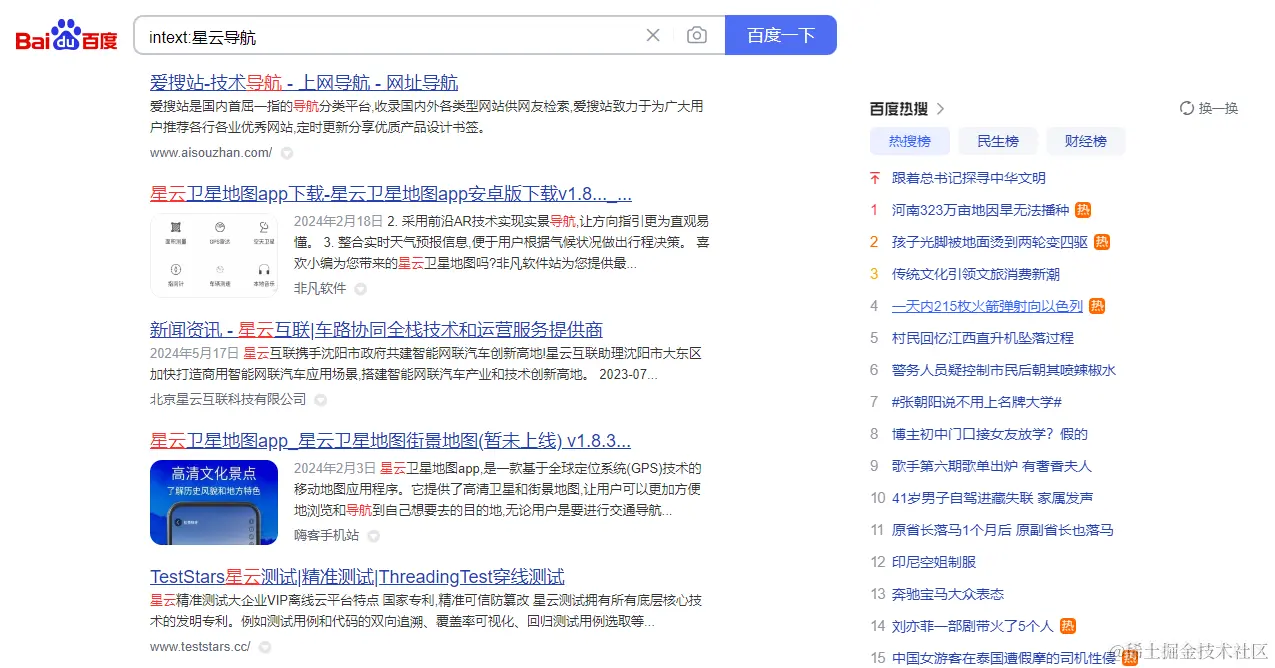This screenshot has height=668, width=1275.
Task: Click dropdown icon beside 北京星云互联科技有限公司
Action: click(x=321, y=400)
